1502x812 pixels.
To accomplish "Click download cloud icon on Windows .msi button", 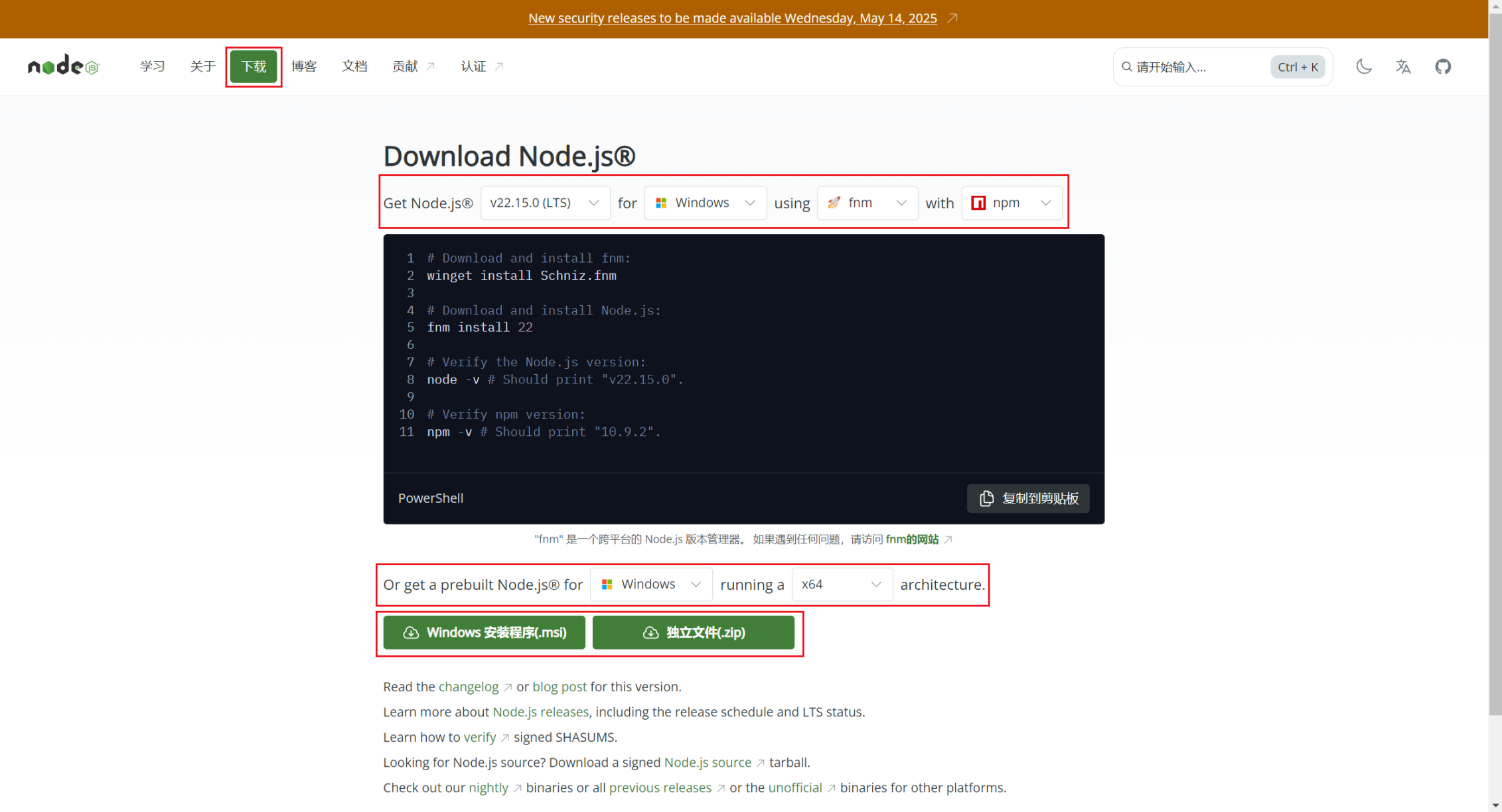I will click(411, 632).
